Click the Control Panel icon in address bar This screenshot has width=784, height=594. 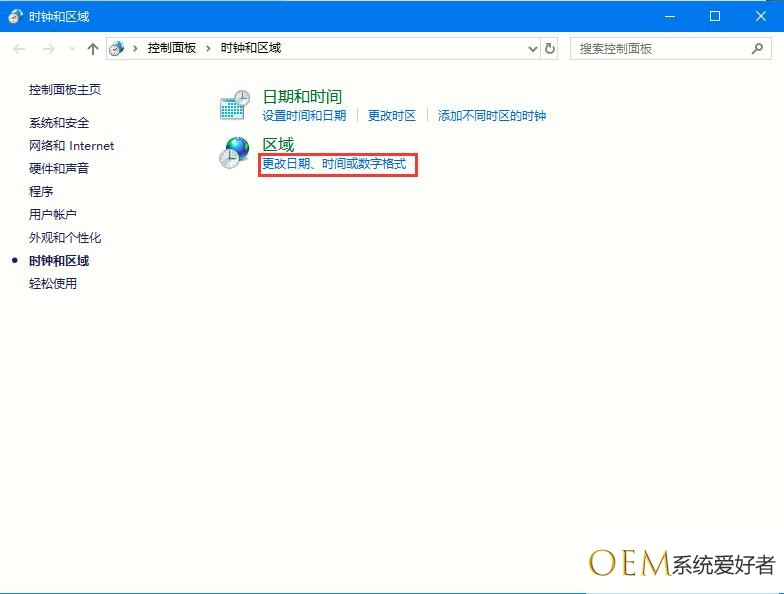(117, 48)
